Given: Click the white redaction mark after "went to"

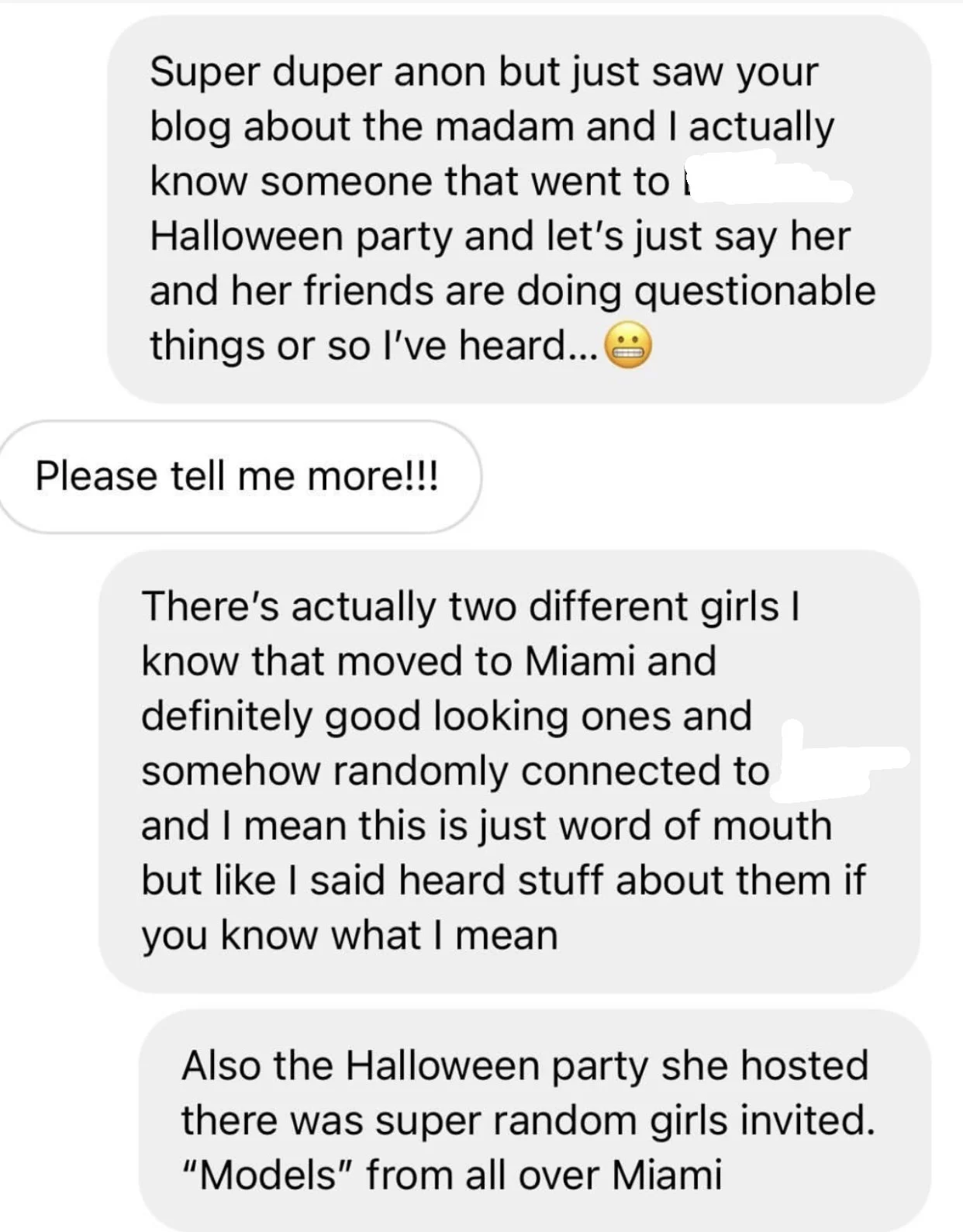Looking at the screenshot, I should pyautogui.click(x=764, y=180).
